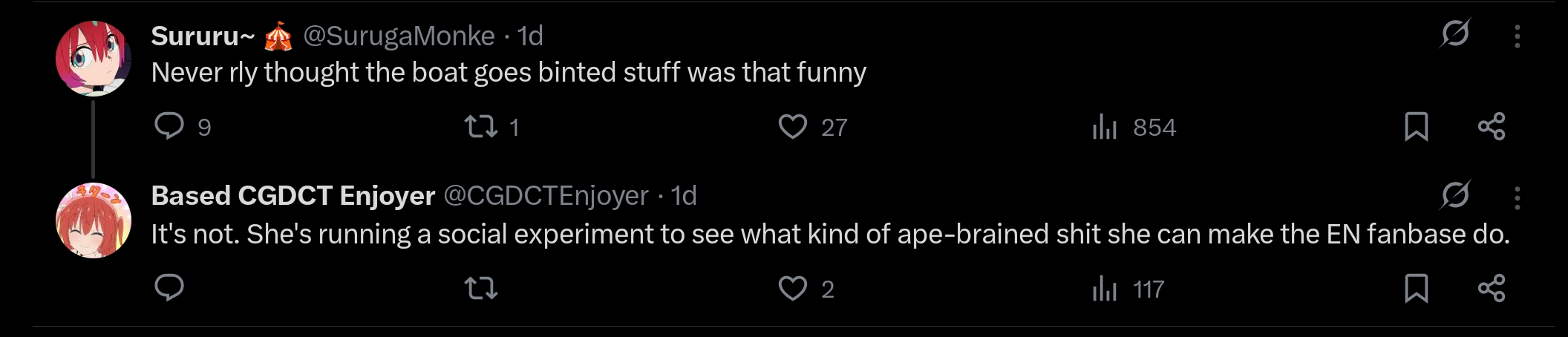
Task: Open more options menu on Sururu's tweet
Action: [1518, 36]
